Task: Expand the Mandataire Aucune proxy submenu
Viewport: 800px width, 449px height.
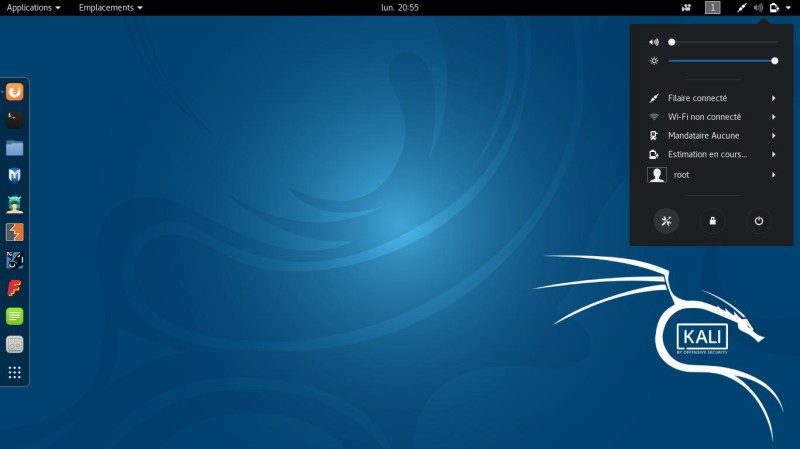Action: pyautogui.click(x=712, y=136)
